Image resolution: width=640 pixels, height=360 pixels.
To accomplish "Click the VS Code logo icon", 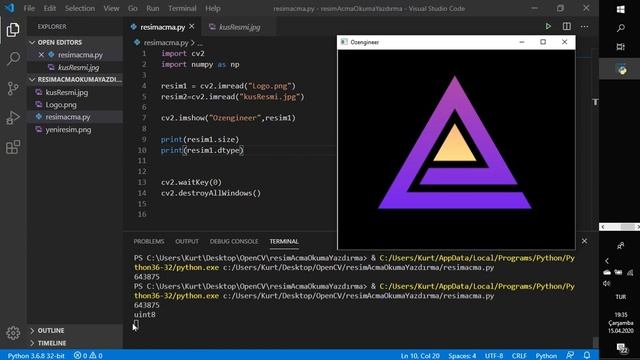I will [10, 8].
